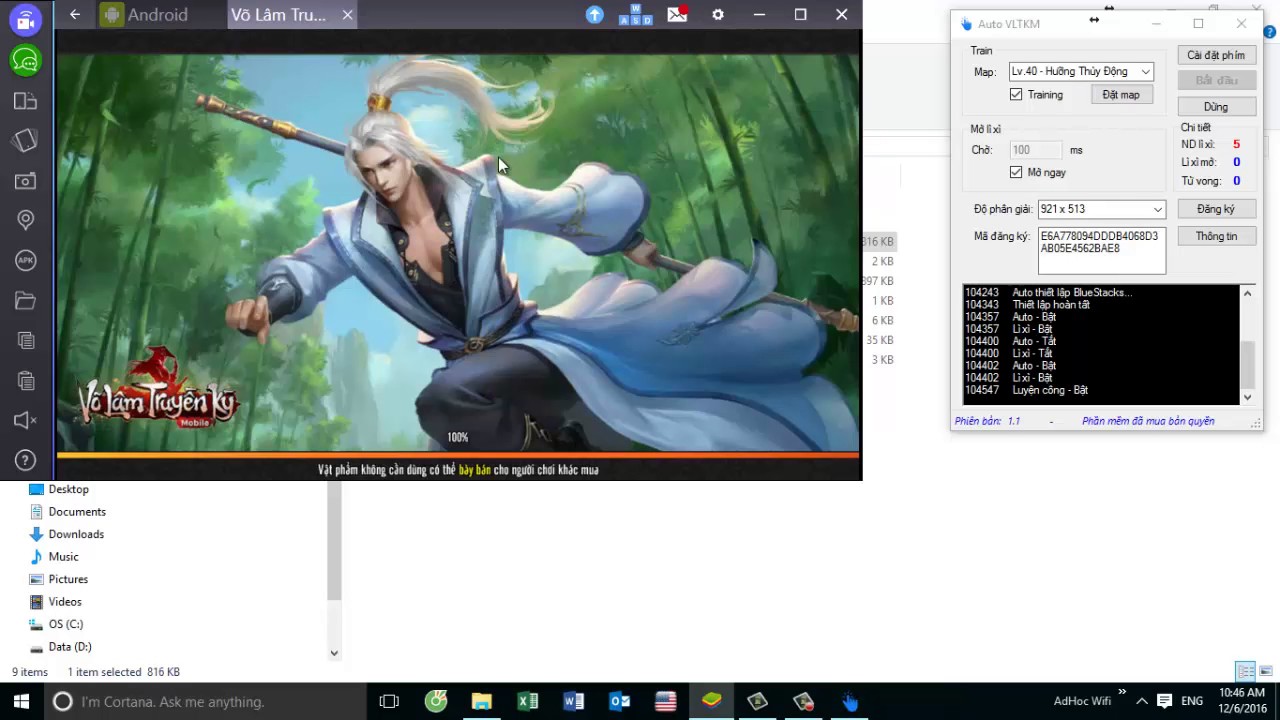The height and width of the screenshot is (720, 1280).
Task: Open BlueStacks settings gear
Action: [718, 14]
